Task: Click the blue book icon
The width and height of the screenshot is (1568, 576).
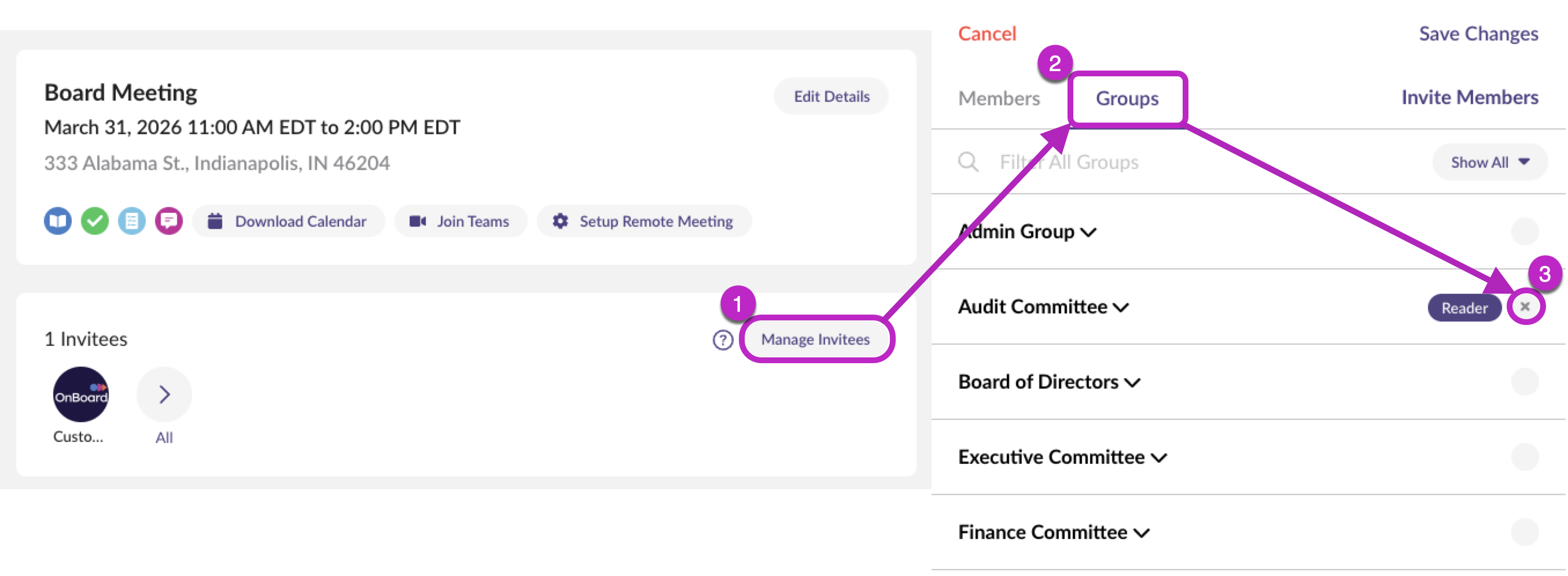Action: [x=58, y=221]
